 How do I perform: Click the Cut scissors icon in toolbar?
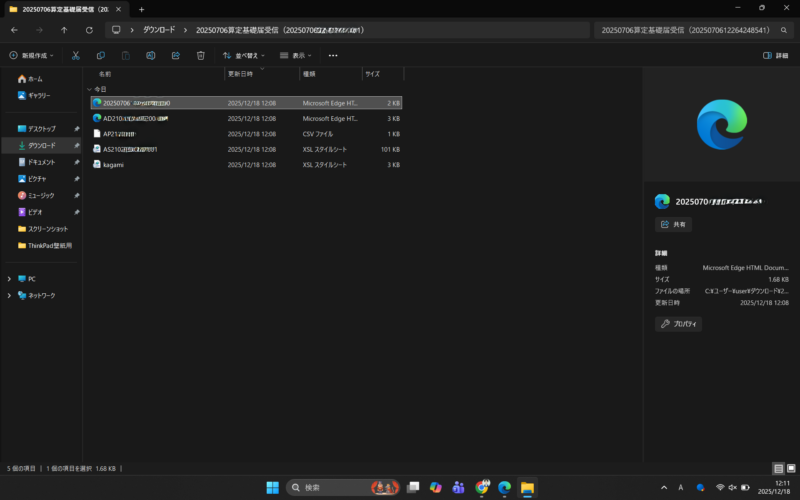coord(75,56)
